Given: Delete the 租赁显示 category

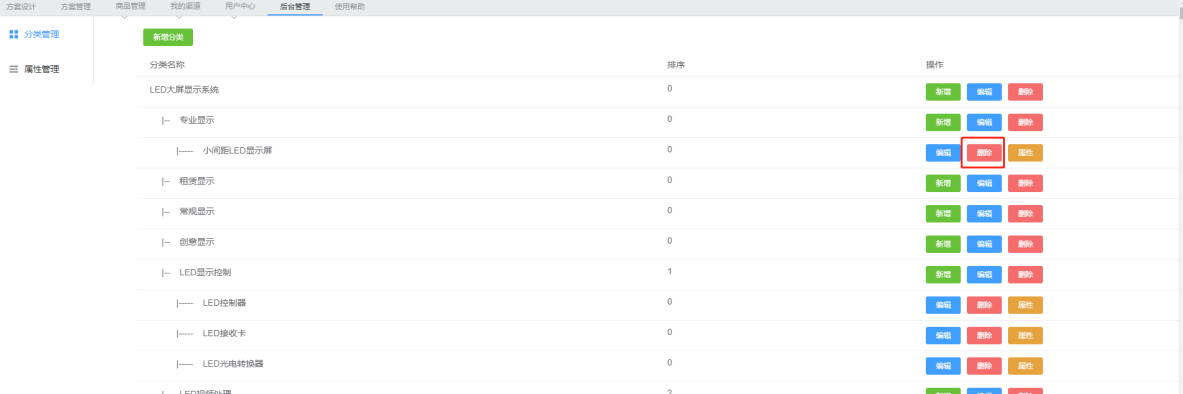Looking at the screenshot, I should pyautogui.click(x=1025, y=183).
